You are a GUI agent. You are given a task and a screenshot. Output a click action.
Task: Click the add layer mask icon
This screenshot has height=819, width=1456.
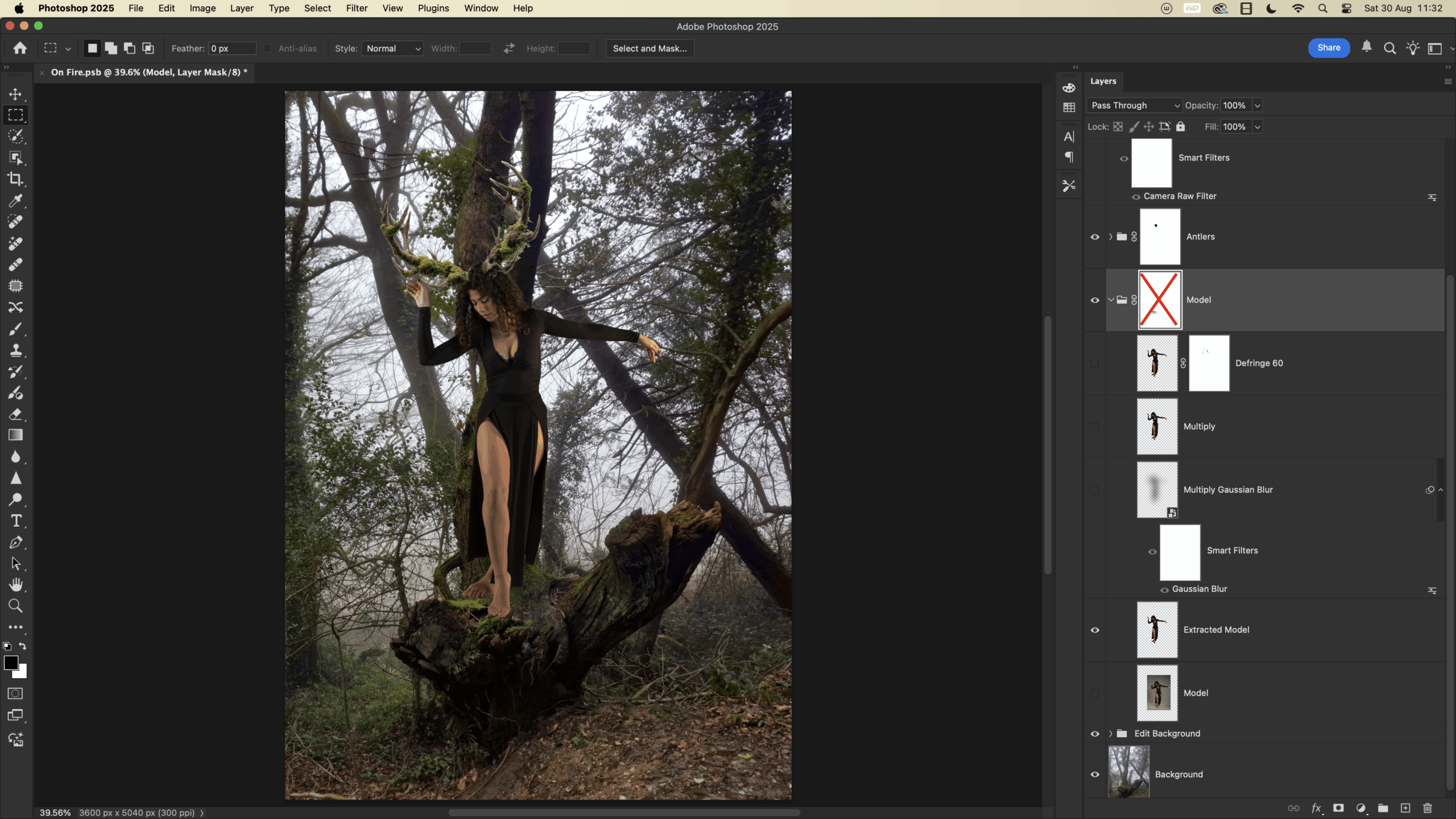click(x=1338, y=808)
